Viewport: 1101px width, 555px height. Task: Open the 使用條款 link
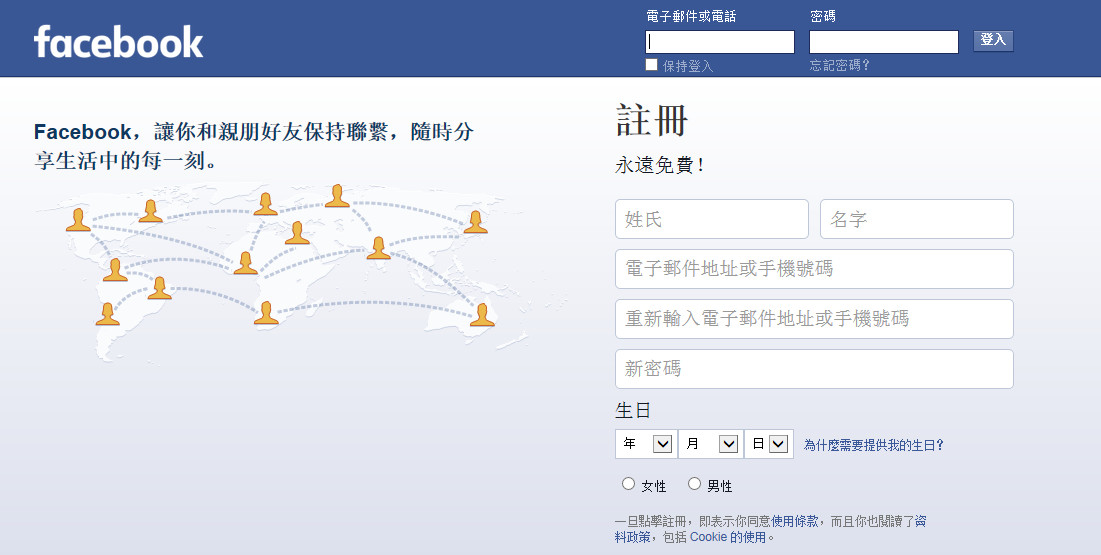tap(795, 521)
